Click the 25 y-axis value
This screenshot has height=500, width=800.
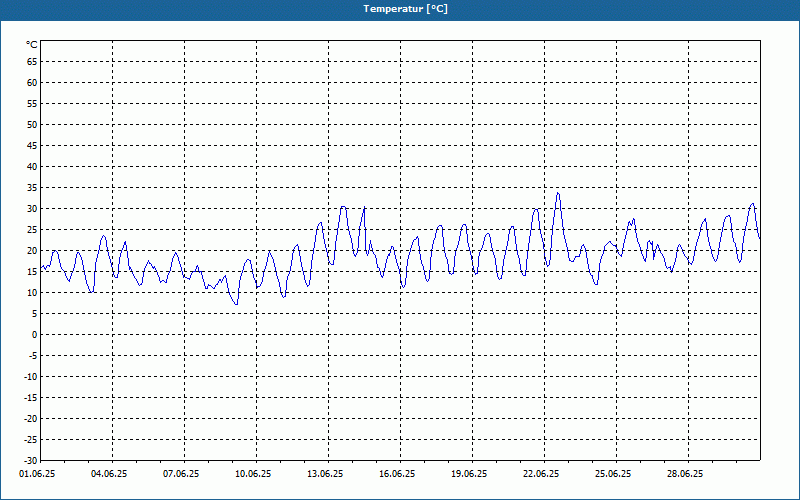pos(32,230)
